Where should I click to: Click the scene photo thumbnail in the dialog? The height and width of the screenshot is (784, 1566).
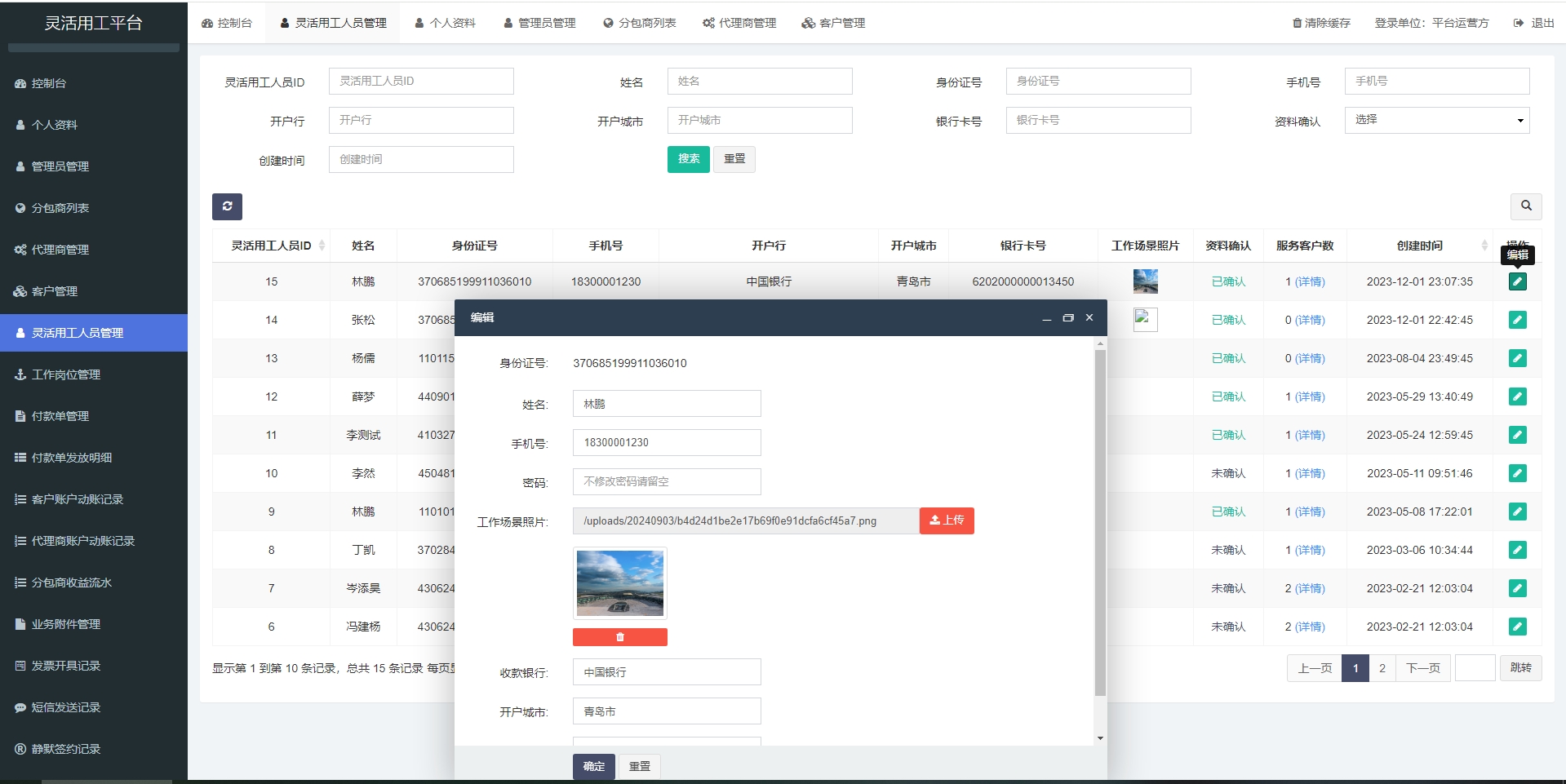point(619,582)
